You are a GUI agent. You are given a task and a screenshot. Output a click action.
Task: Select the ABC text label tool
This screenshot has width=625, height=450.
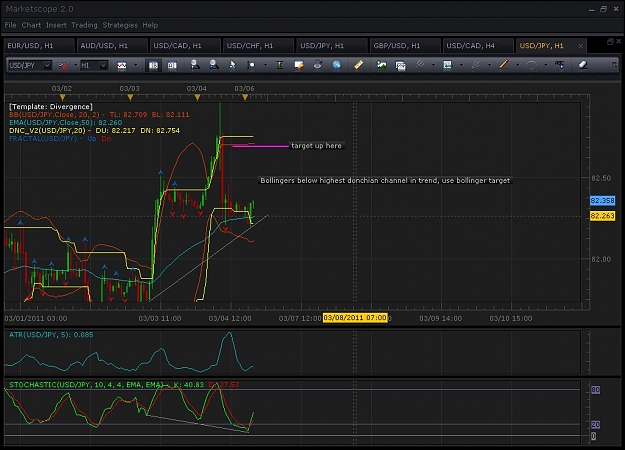pos(559,65)
